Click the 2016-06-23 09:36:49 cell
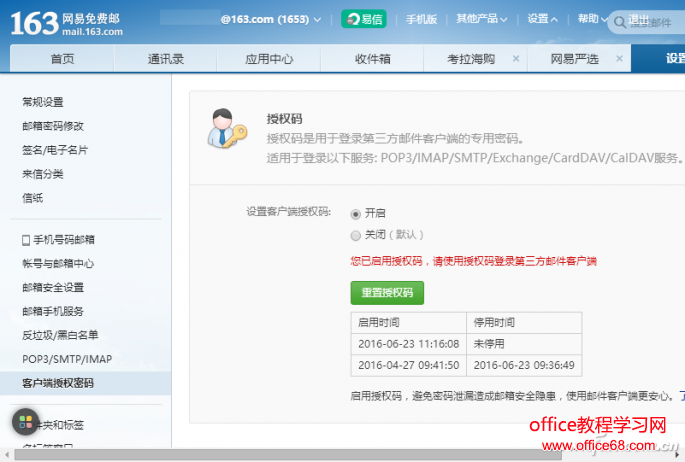685x462 pixels. (x=524, y=365)
